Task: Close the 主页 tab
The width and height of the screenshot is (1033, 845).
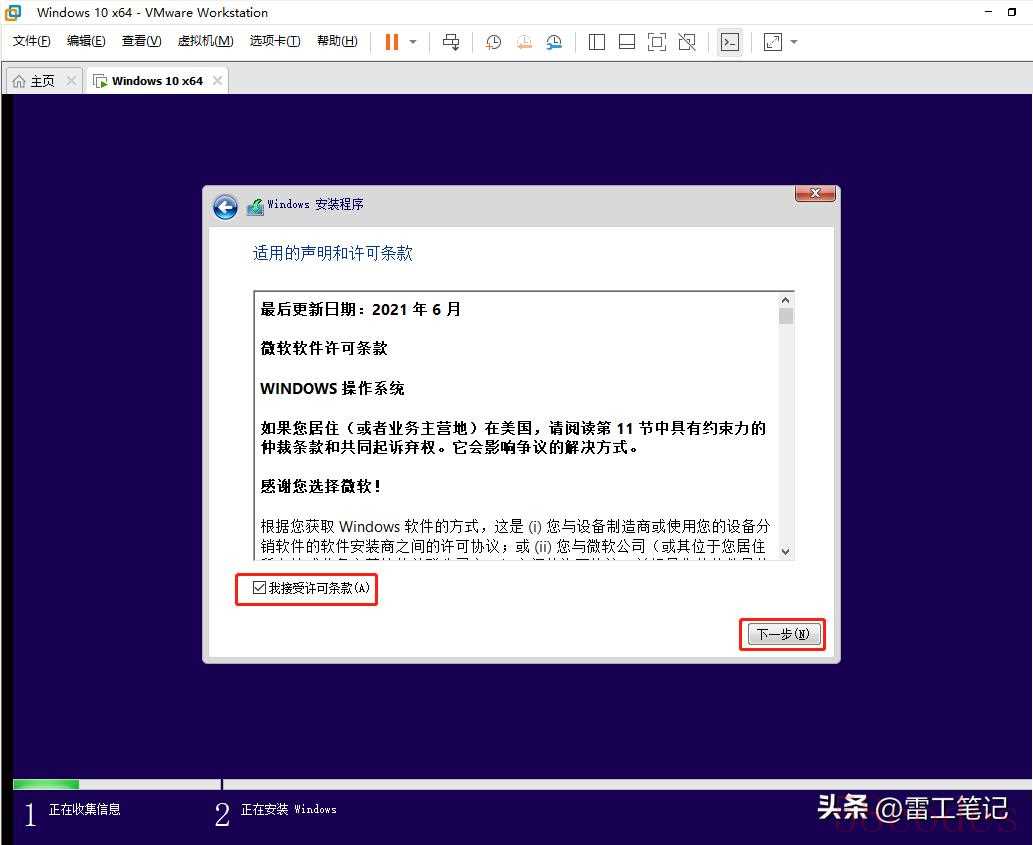Action: [71, 80]
